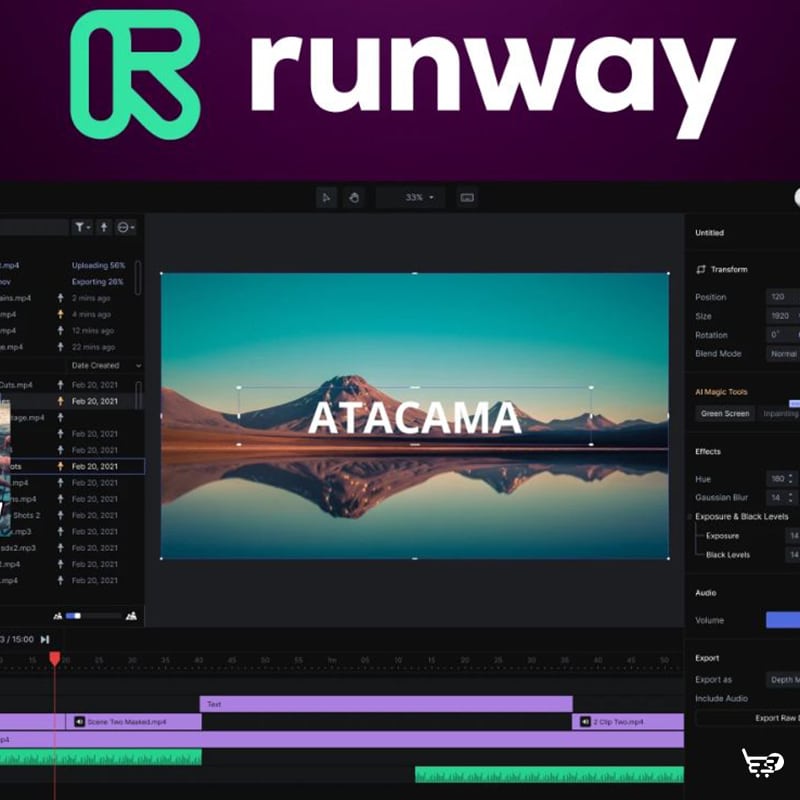The height and width of the screenshot is (800, 800).
Task: Click the arrow icon on the '12 mins ago' row
Action: tap(60, 331)
